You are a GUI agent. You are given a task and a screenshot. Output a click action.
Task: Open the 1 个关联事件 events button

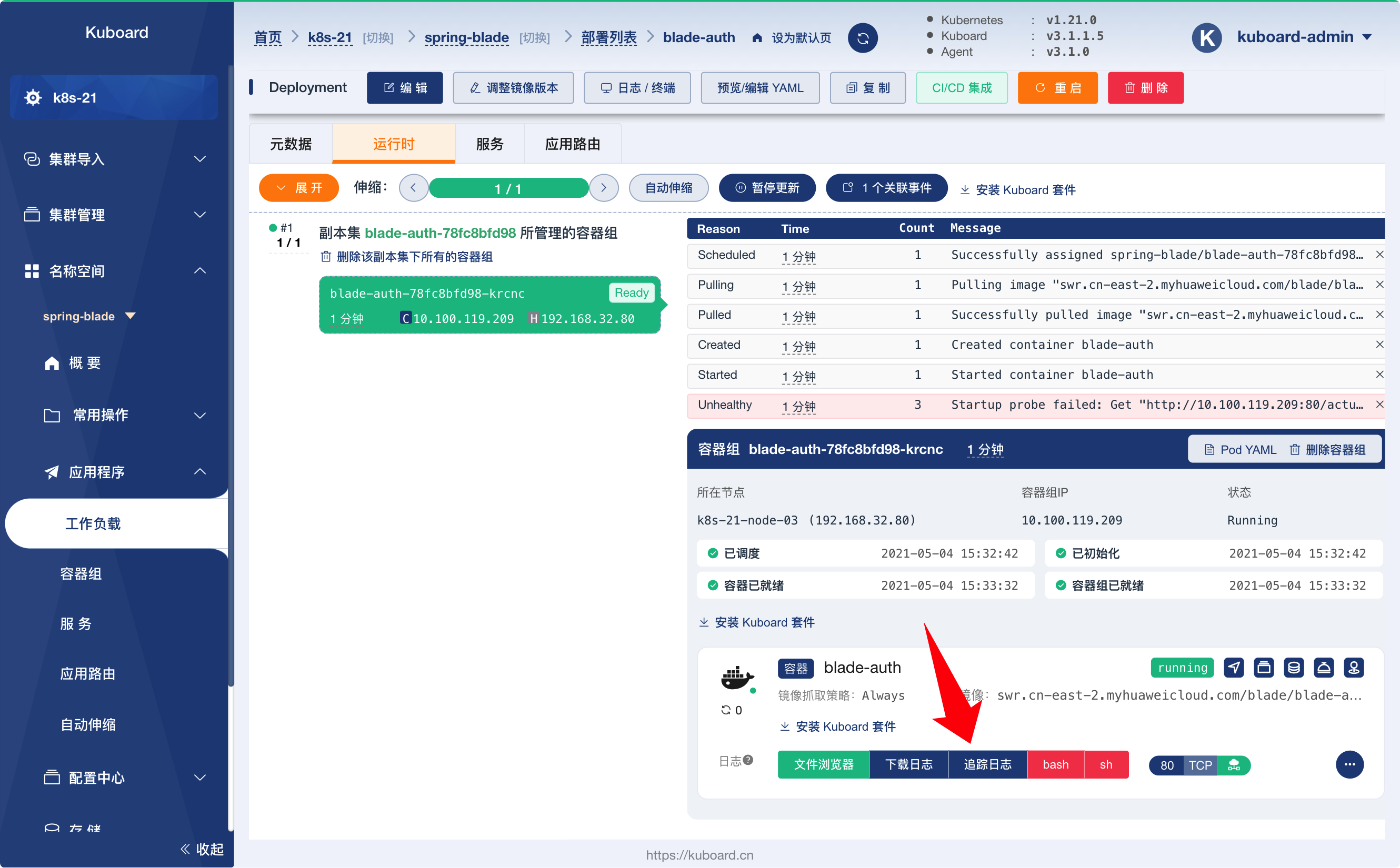click(x=887, y=188)
